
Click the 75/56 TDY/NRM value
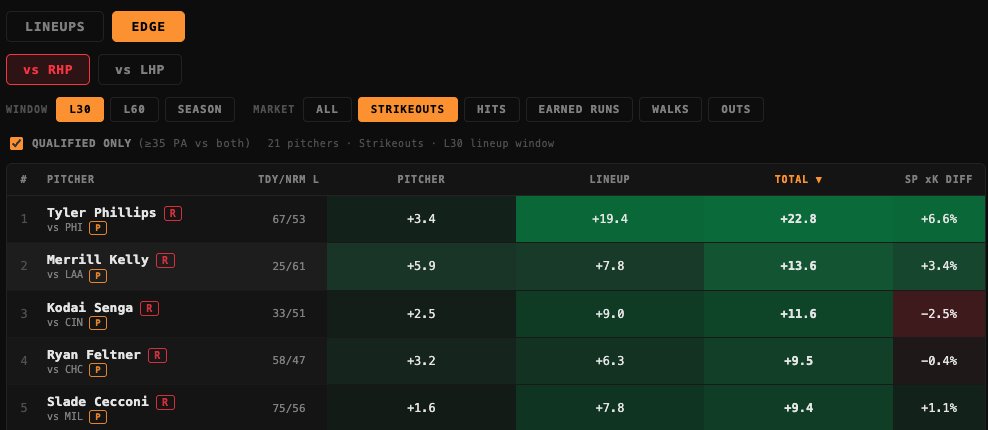coord(289,408)
